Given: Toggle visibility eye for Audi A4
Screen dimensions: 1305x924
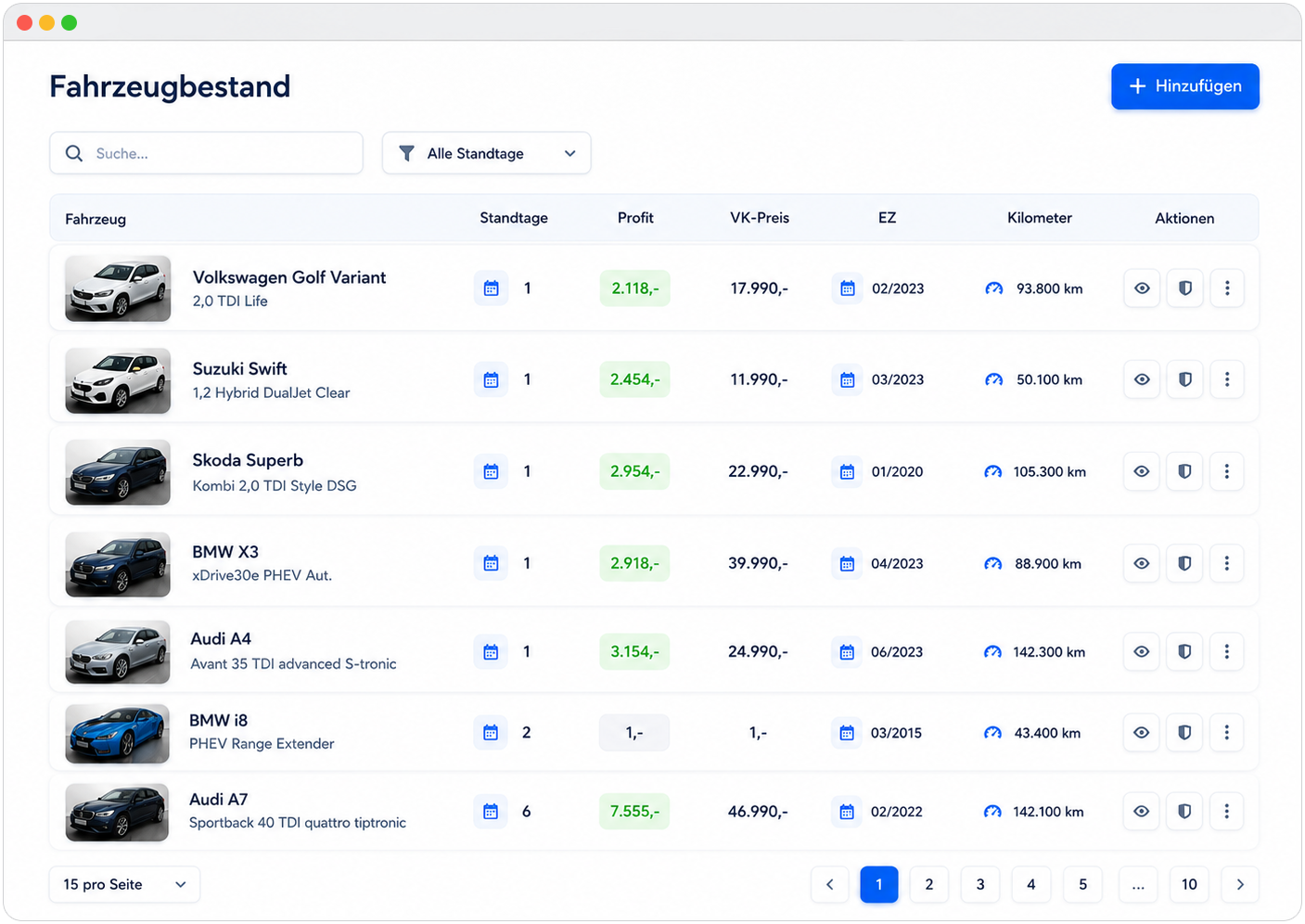Looking at the screenshot, I should point(1142,651).
